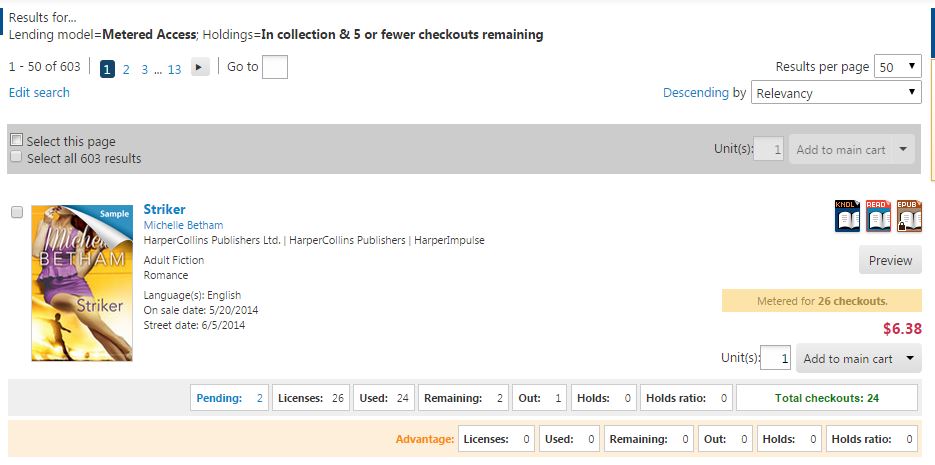Click the KNDL Kindle format icon
Image resolution: width=935 pixels, height=465 pixels.
click(847, 216)
